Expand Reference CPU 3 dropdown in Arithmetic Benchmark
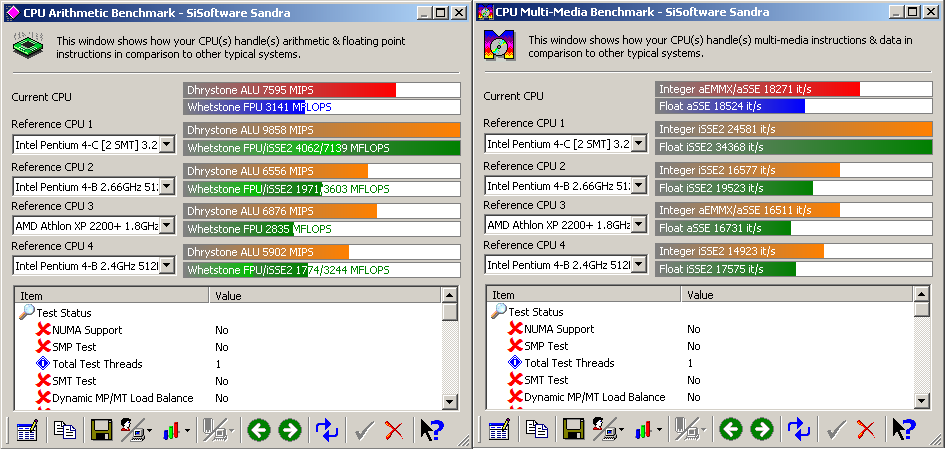Viewport: 946px width, 449px height. click(x=166, y=226)
